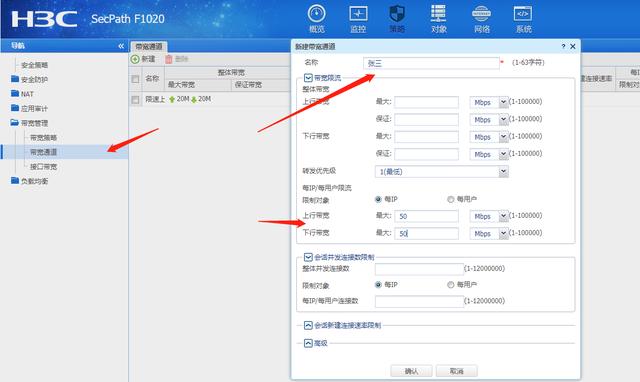Click the 保证带宽 column header
This screenshot has width=640, height=382.
248,85
